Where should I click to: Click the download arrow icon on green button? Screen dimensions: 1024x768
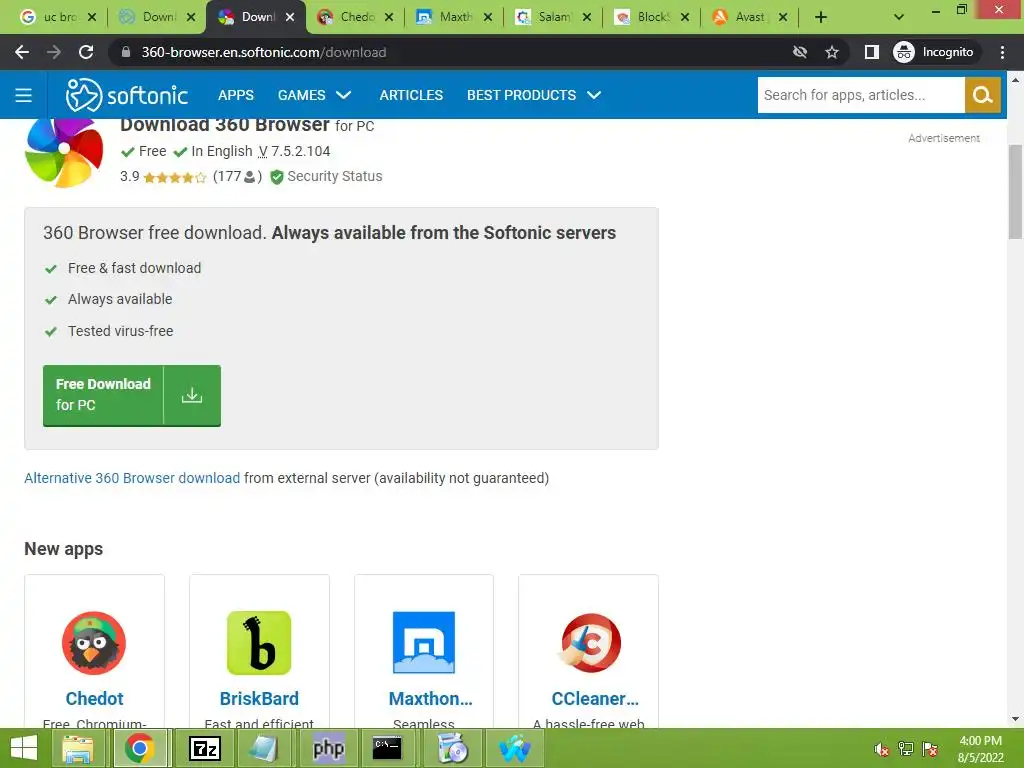[192, 395]
